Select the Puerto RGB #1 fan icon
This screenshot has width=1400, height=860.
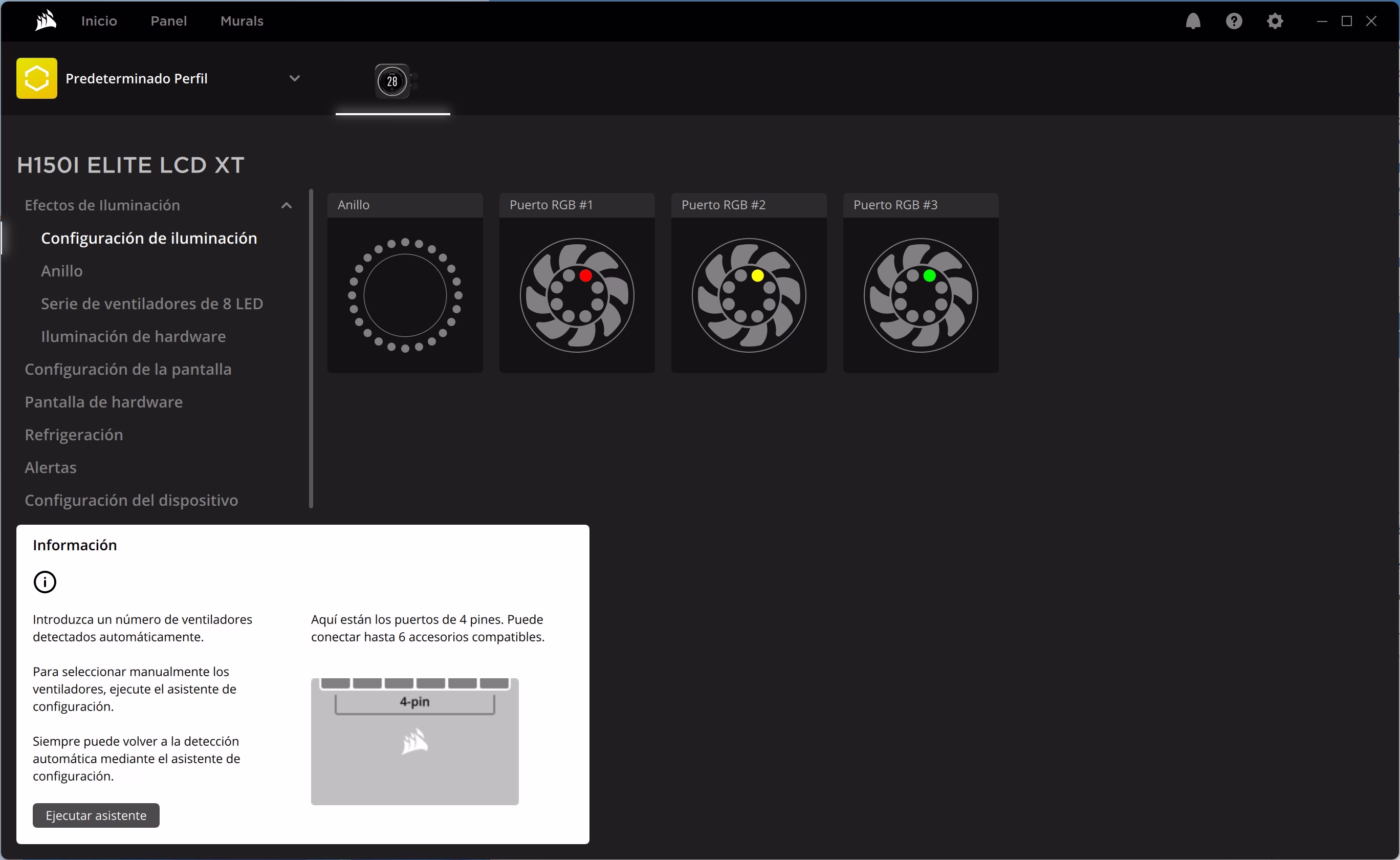[x=576, y=295]
